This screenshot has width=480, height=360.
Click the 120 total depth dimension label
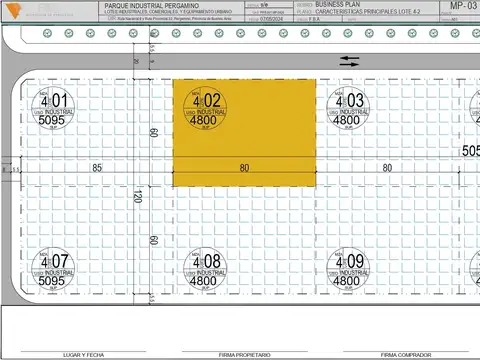pos(138,196)
